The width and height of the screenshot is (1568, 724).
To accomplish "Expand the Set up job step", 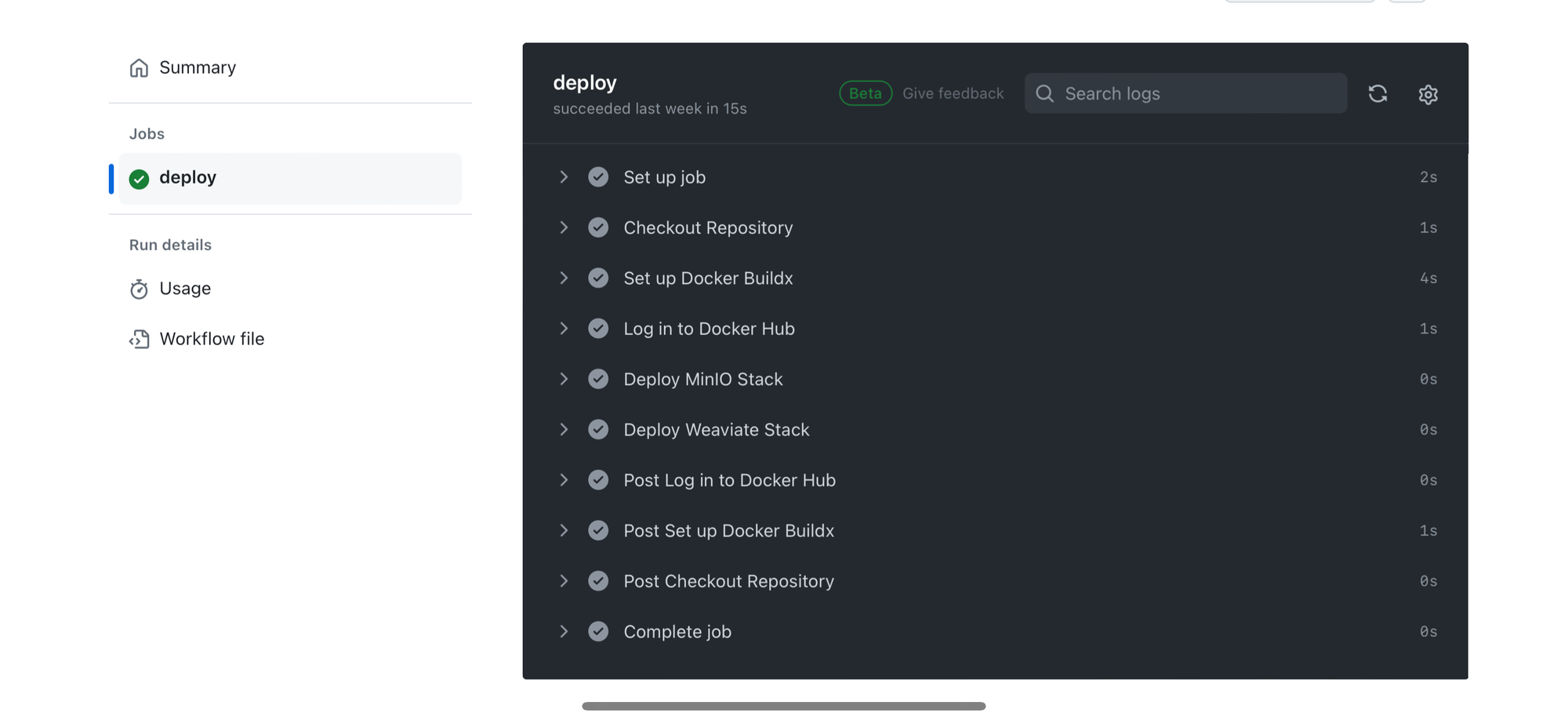I will pos(564,177).
